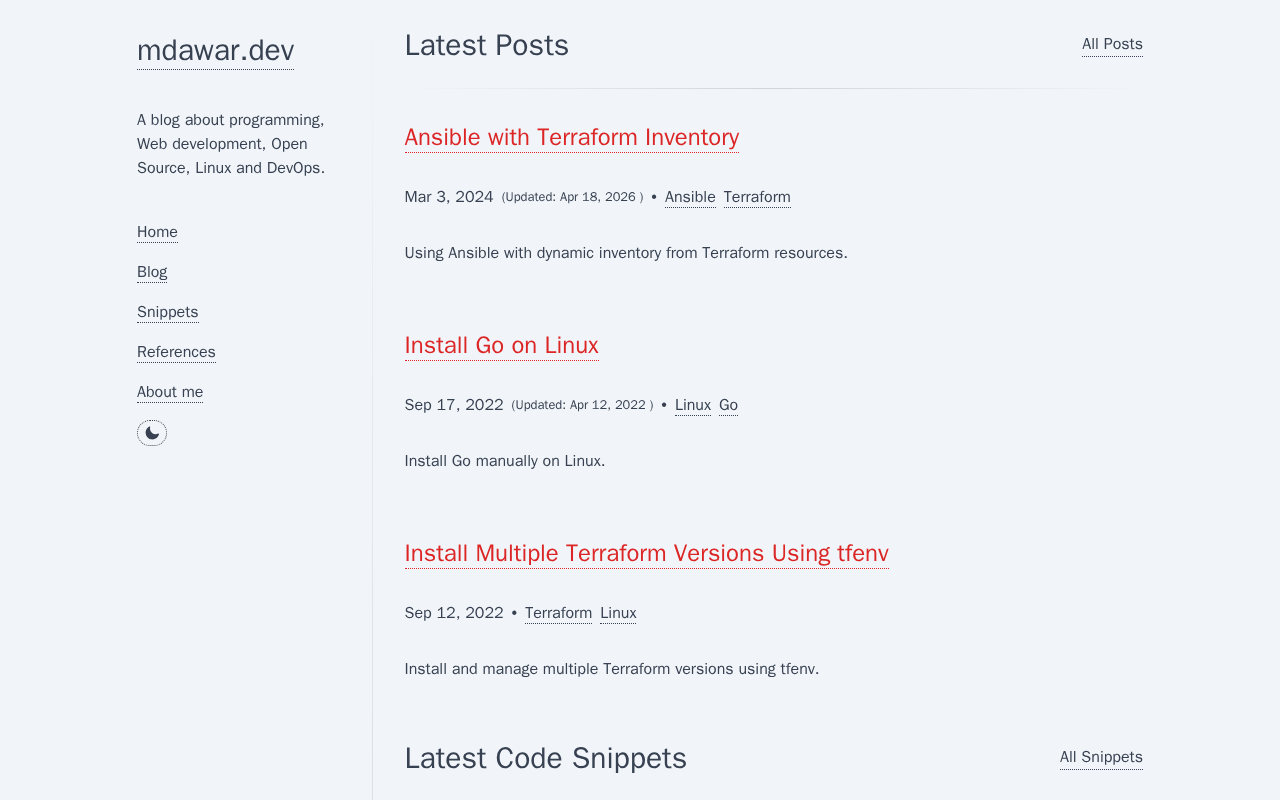1280x800 pixels.
Task: Click the All Posts link
Action: coord(1112,44)
